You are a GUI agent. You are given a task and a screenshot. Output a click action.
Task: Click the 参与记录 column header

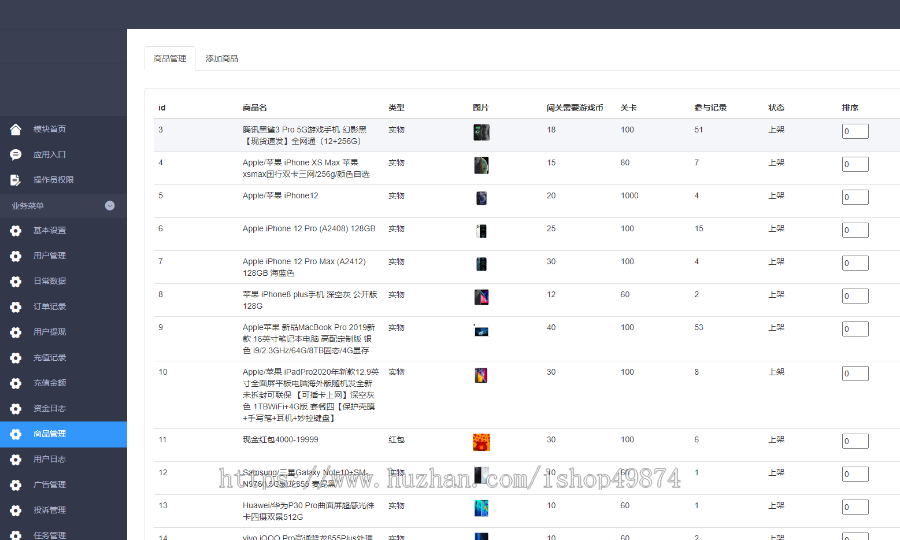(x=711, y=107)
